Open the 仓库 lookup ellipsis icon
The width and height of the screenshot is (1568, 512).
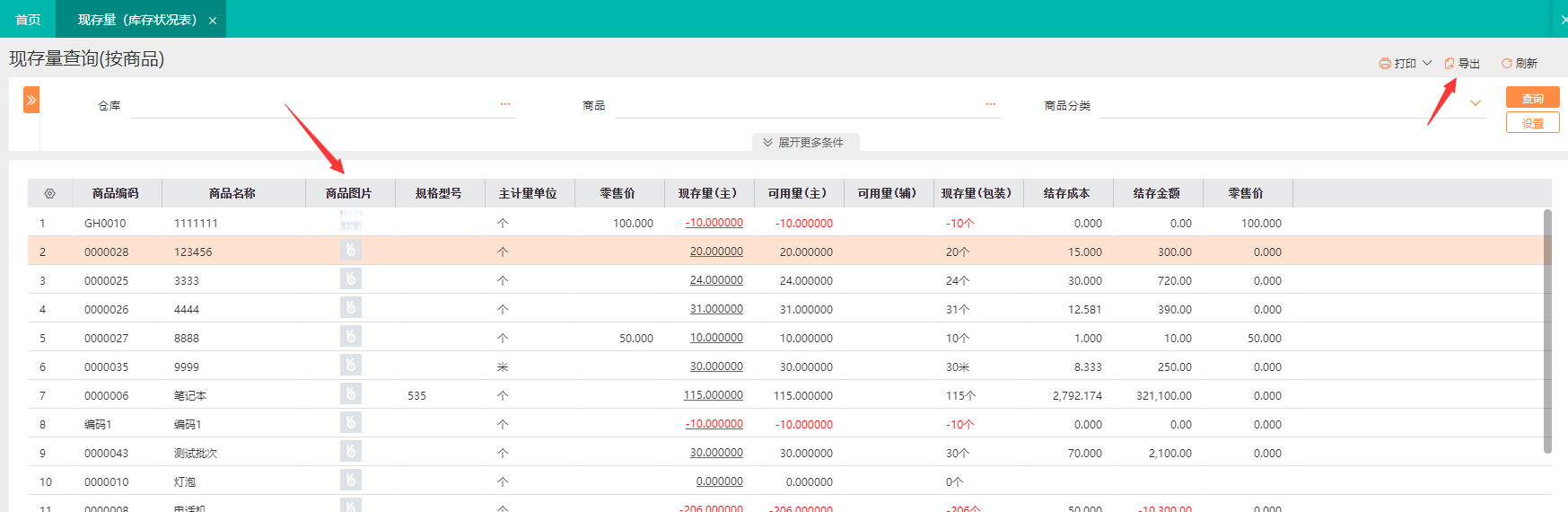click(505, 105)
